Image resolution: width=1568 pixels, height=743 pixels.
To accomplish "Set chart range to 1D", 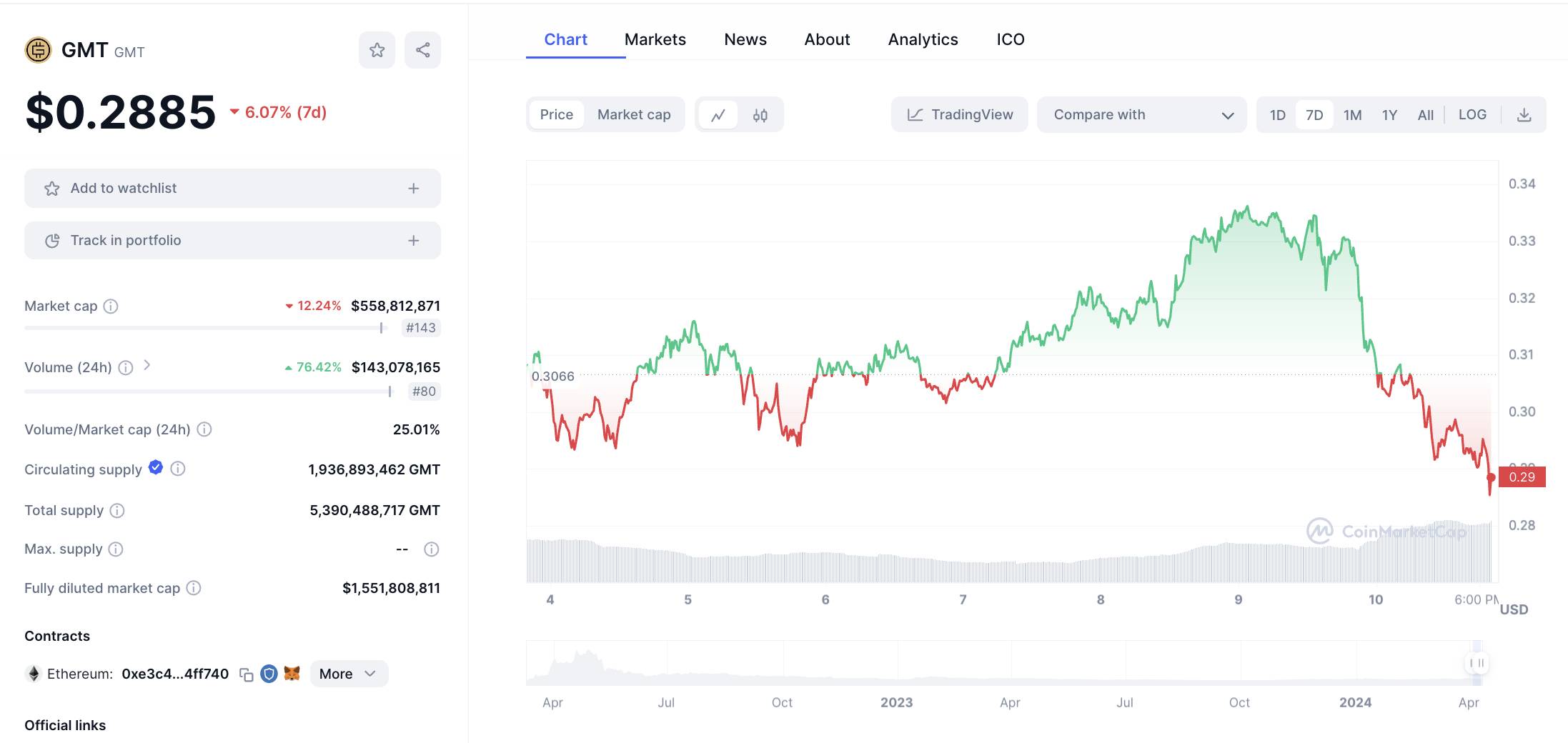I will point(1277,115).
